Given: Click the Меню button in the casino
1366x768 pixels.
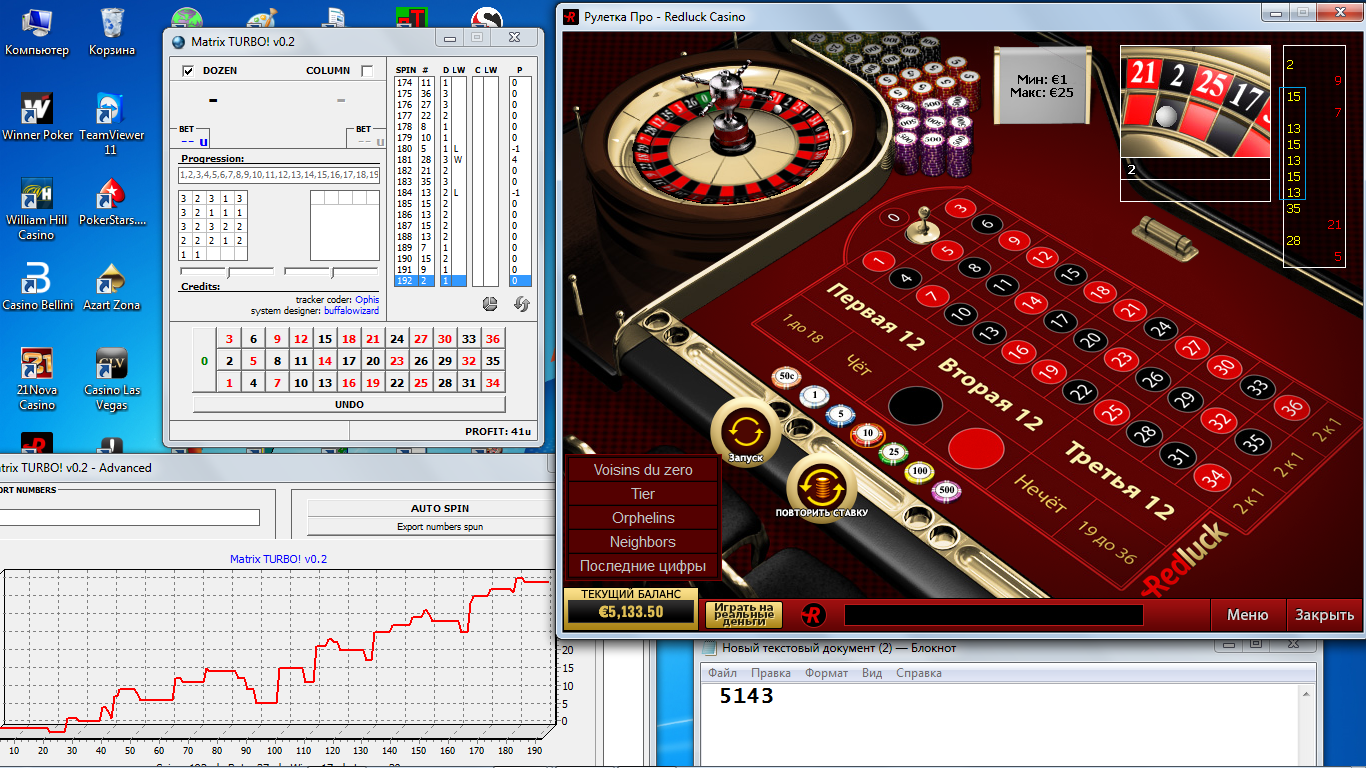Looking at the screenshot, I should point(1248,615).
